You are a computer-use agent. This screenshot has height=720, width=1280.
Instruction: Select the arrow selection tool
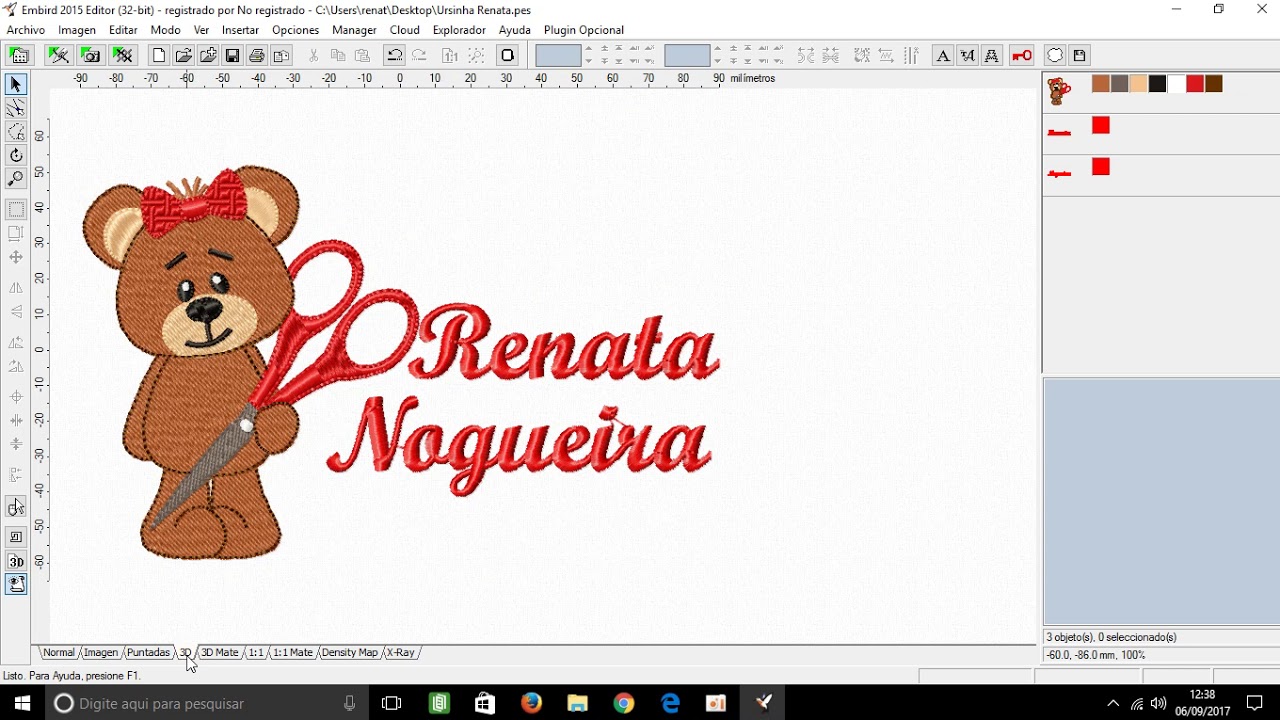tap(16, 85)
